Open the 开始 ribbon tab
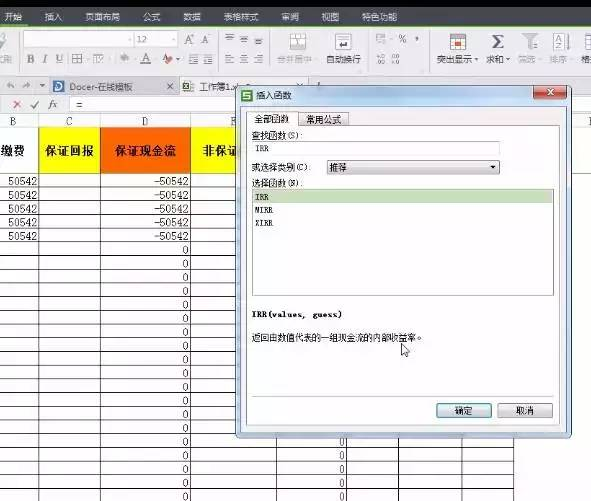 [13, 17]
